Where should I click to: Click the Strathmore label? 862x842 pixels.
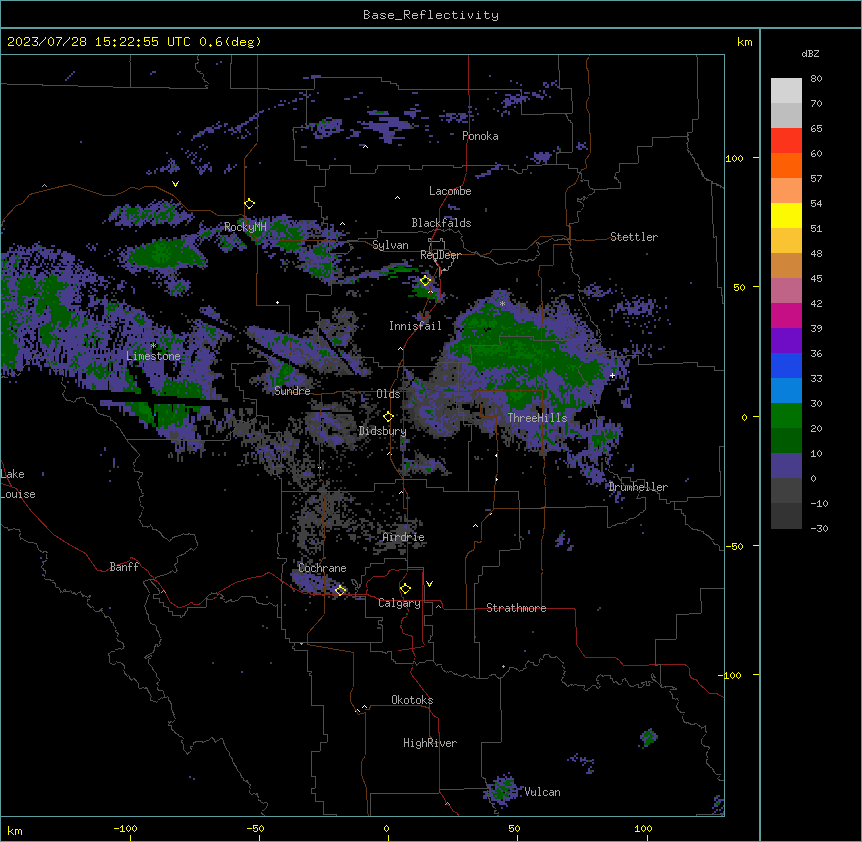tap(516, 608)
